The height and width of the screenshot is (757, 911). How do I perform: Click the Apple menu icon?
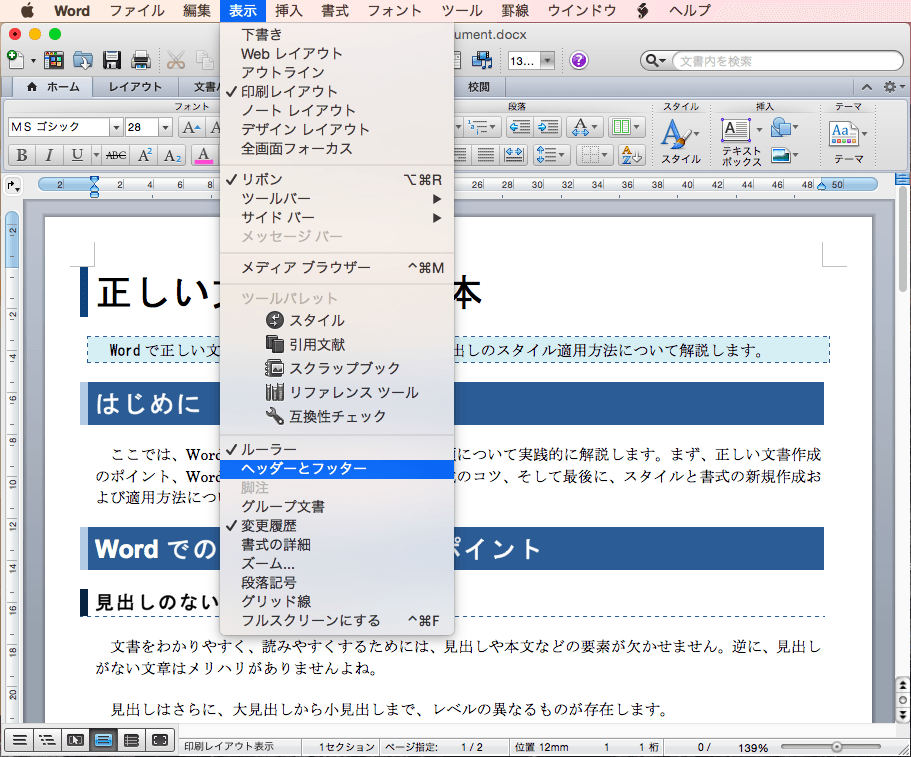pos(27,10)
